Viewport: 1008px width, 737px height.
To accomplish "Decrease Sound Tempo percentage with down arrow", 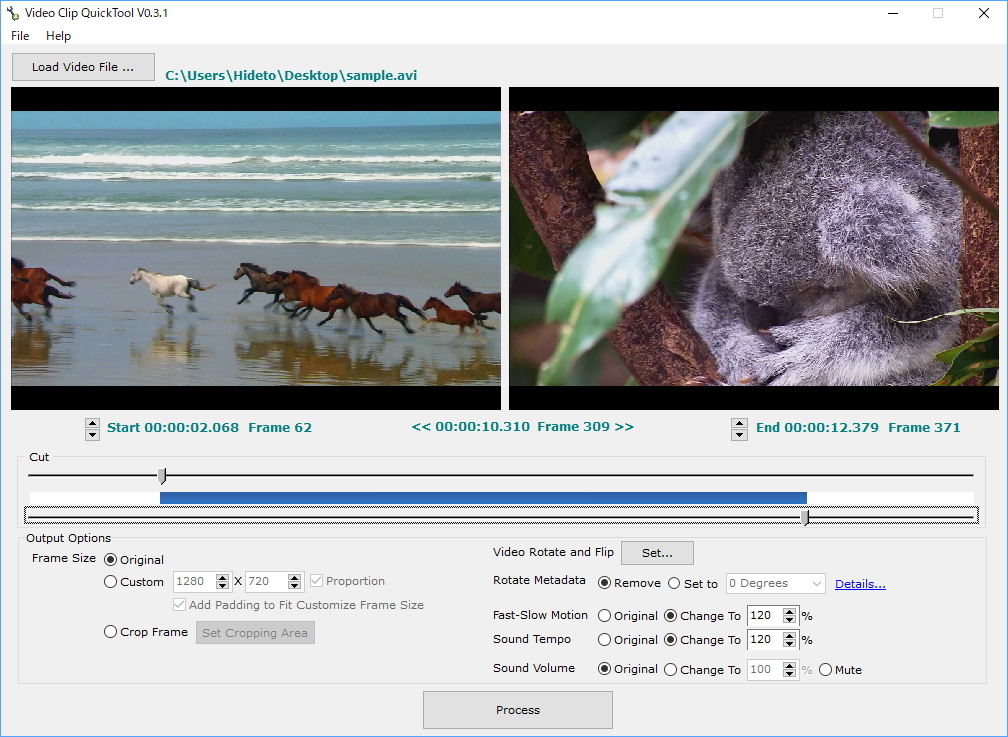I will click(790, 645).
